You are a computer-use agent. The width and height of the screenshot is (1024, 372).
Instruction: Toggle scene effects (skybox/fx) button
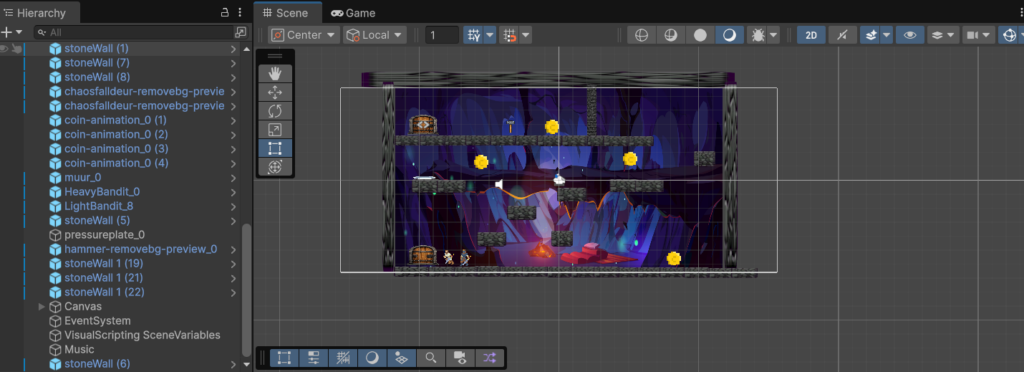[870, 35]
